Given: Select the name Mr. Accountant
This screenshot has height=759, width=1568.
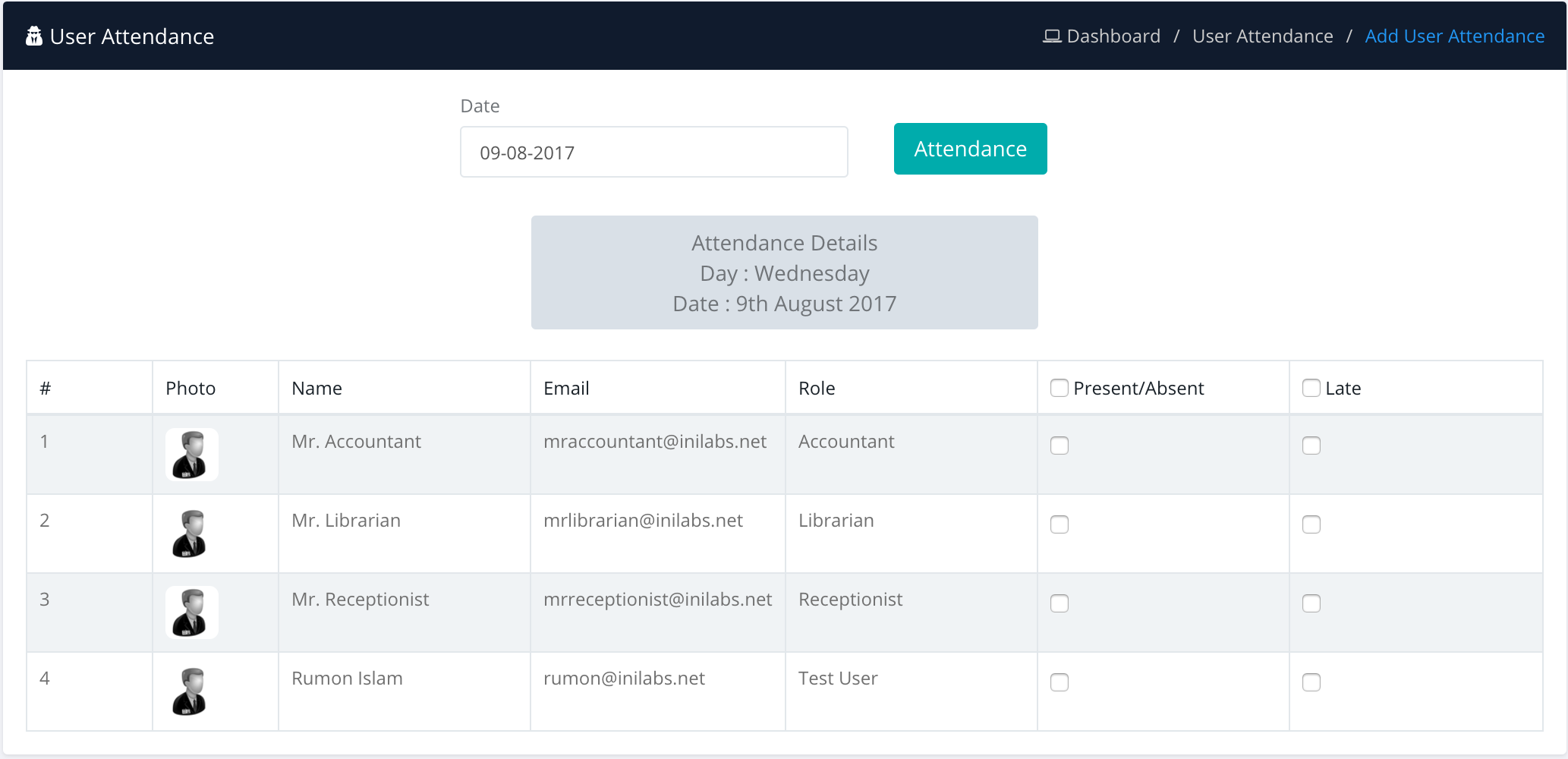Looking at the screenshot, I should click(356, 441).
